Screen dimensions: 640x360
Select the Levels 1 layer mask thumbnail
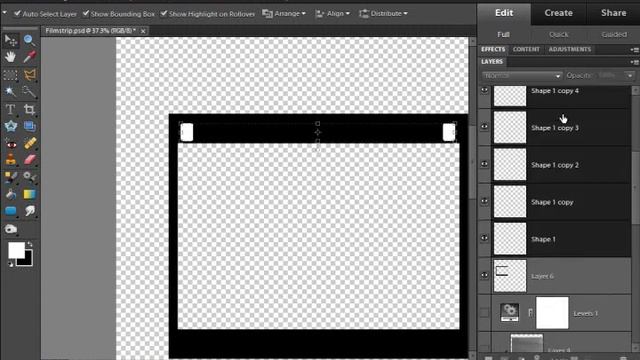(x=552, y=313)
